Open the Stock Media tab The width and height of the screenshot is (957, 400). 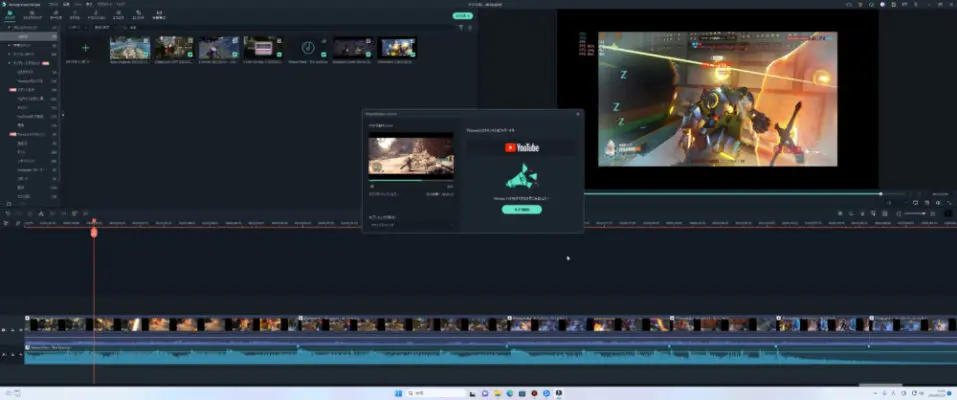click(x=32, y=15)
